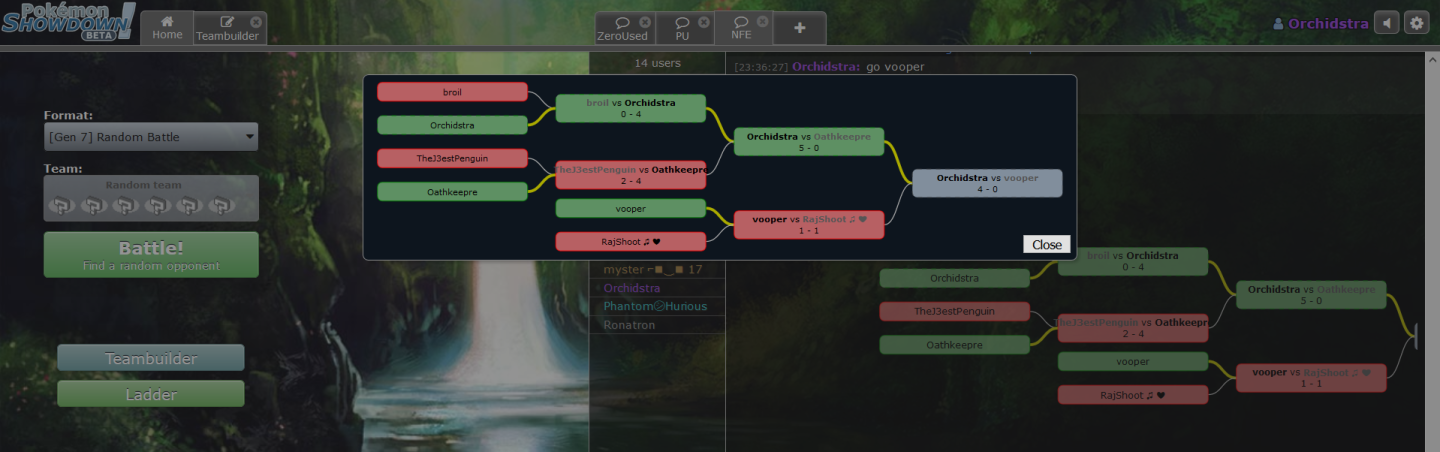Close the Teambuilder tab with x icon
Image resolution: width=1440 pixels, height=452 pixels.
coord(256,22)
